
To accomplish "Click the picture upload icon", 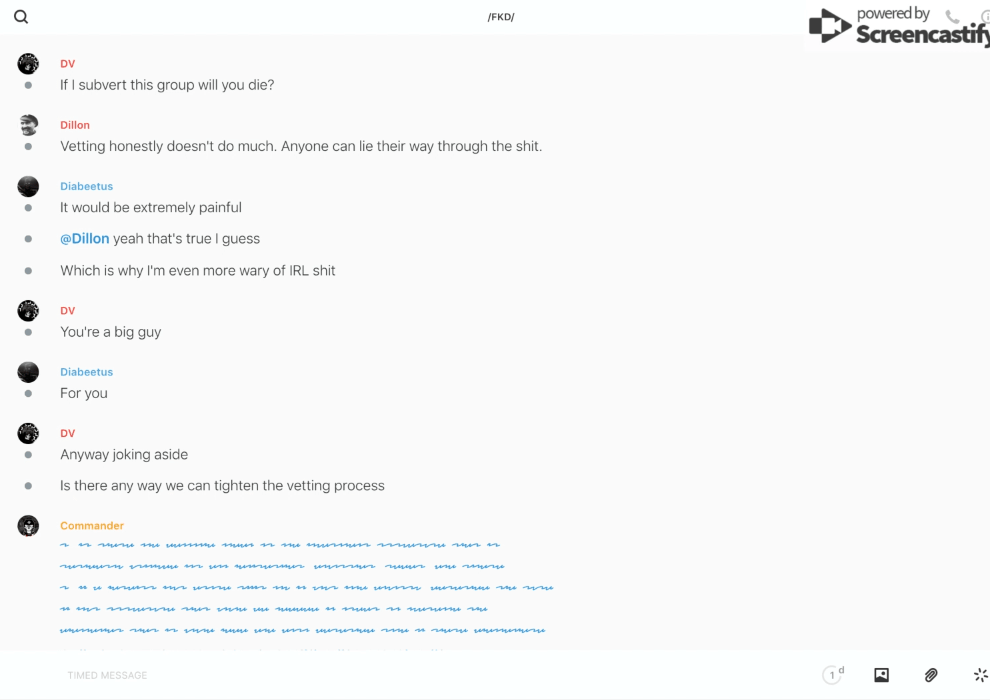I will click(x=881, y=675).
